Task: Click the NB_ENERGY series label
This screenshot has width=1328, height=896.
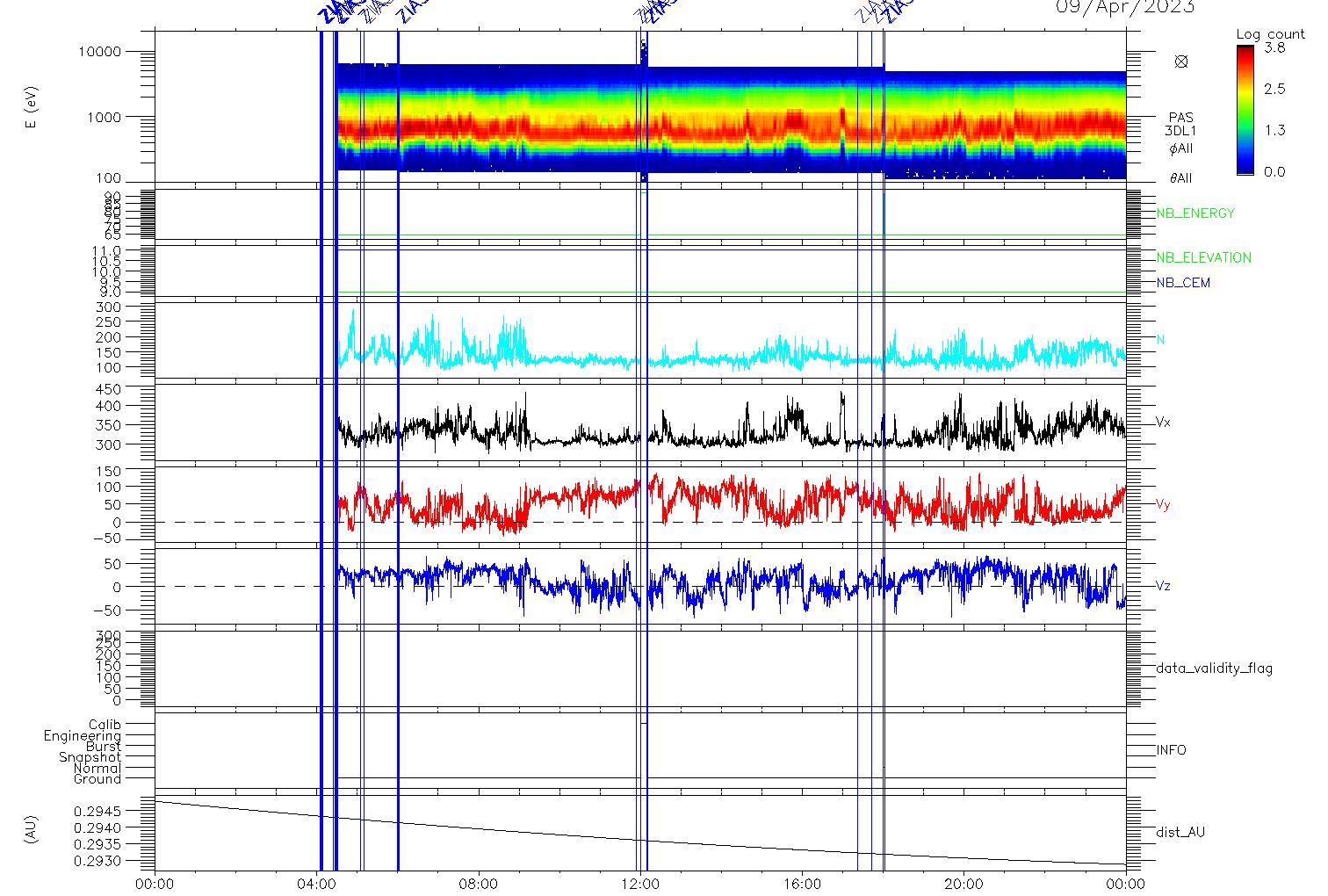Action: pos(1195,213)
